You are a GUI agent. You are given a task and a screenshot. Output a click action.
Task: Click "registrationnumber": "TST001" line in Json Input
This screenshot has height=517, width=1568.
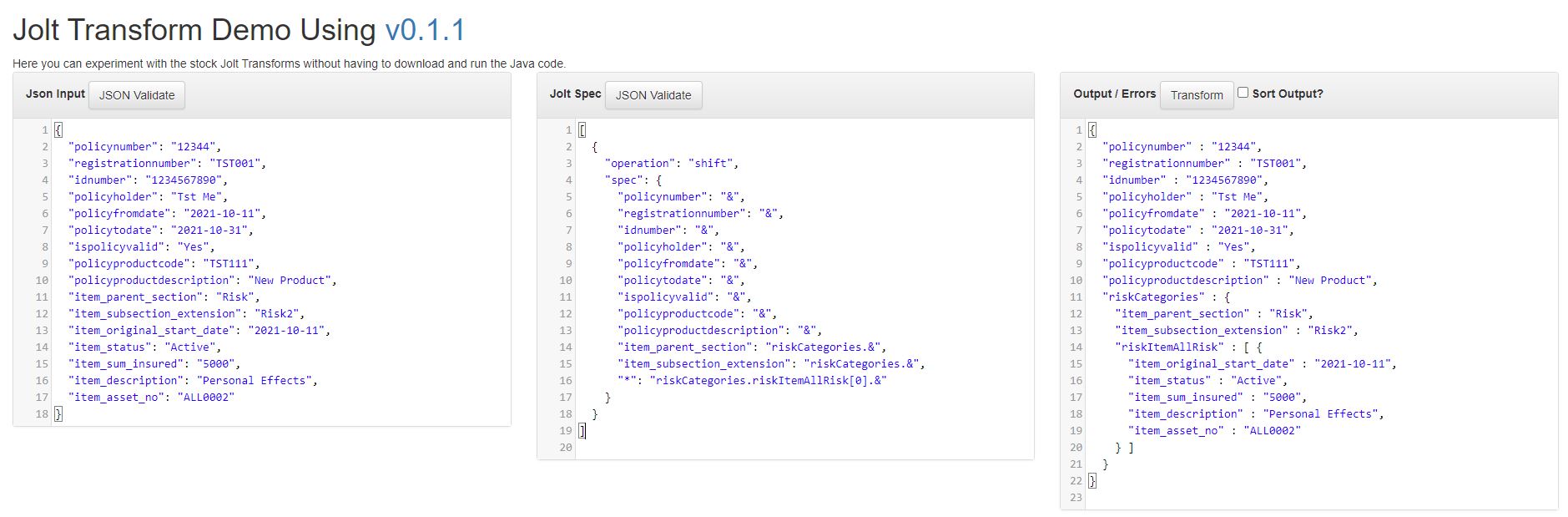tap(167, 164)
